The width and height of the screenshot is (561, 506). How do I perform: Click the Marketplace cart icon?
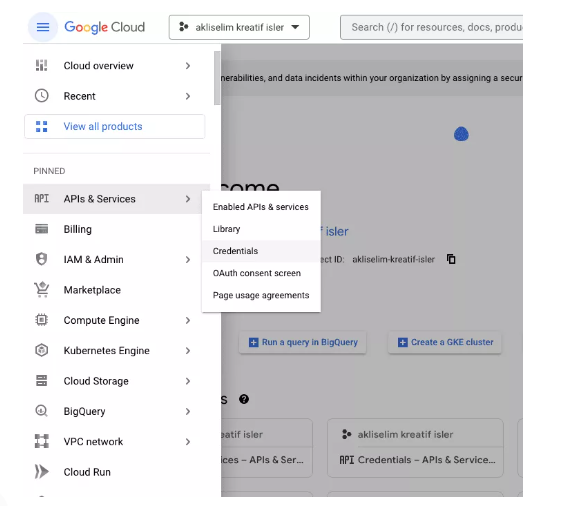click(42, 290)
